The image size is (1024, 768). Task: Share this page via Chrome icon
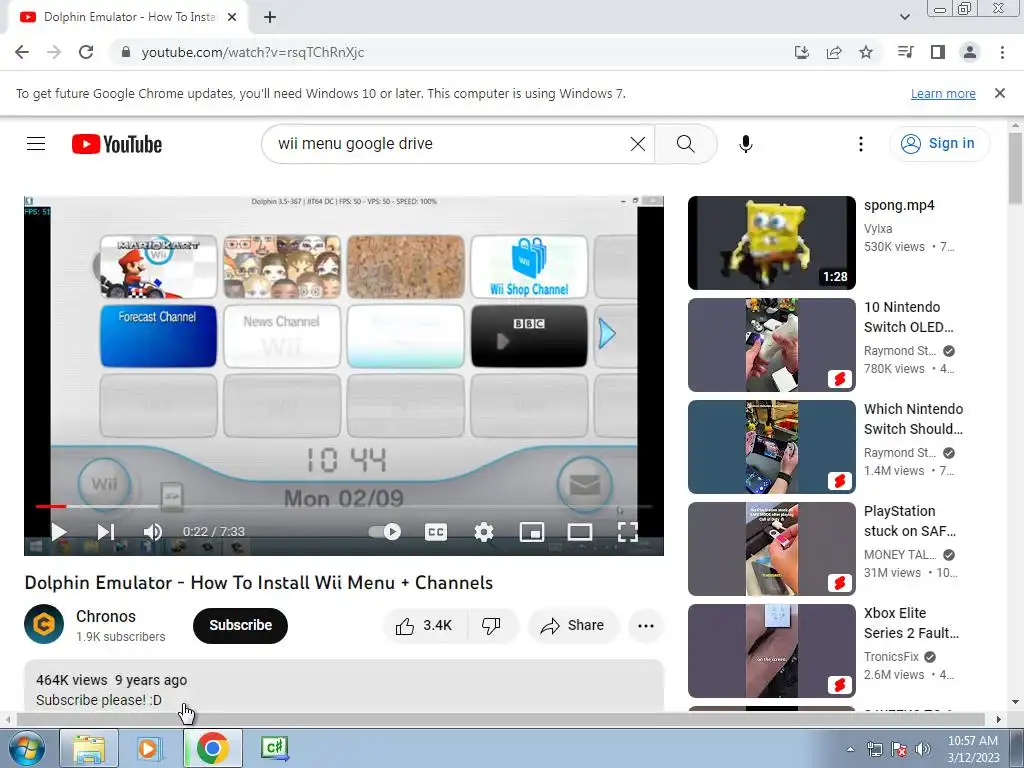click(x=834, y=52)
